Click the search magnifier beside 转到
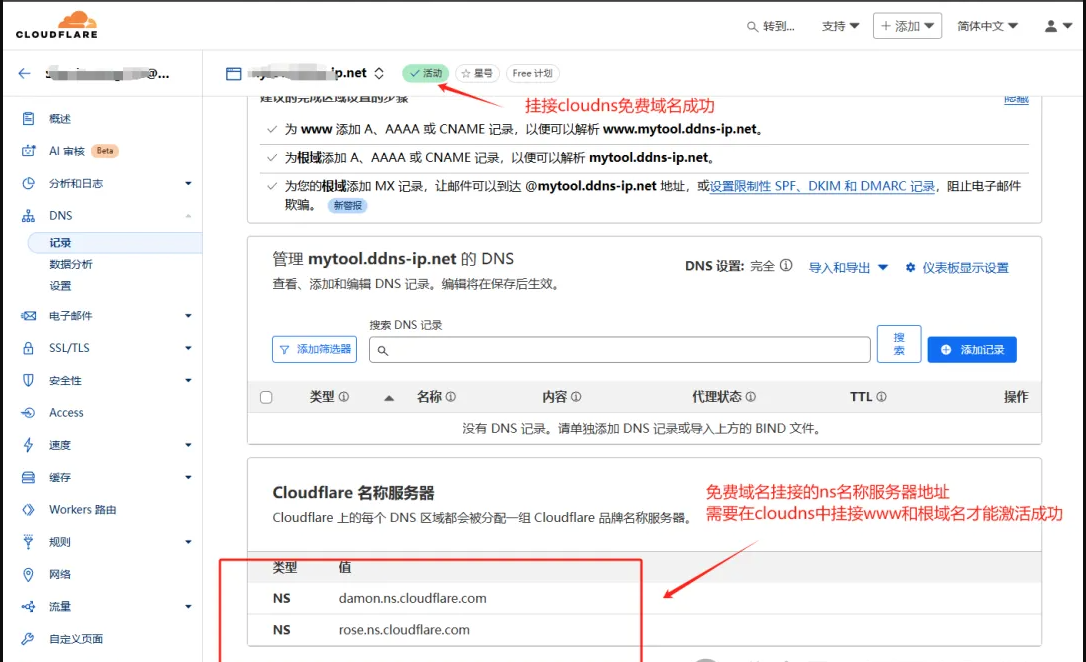Screen dimensions: 1086x662 752,26
